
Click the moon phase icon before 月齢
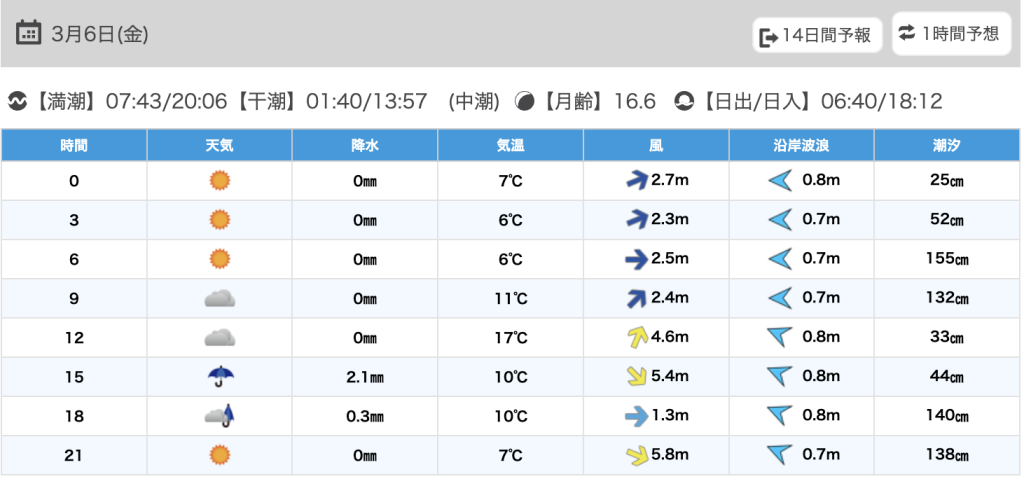pos(524,101)
